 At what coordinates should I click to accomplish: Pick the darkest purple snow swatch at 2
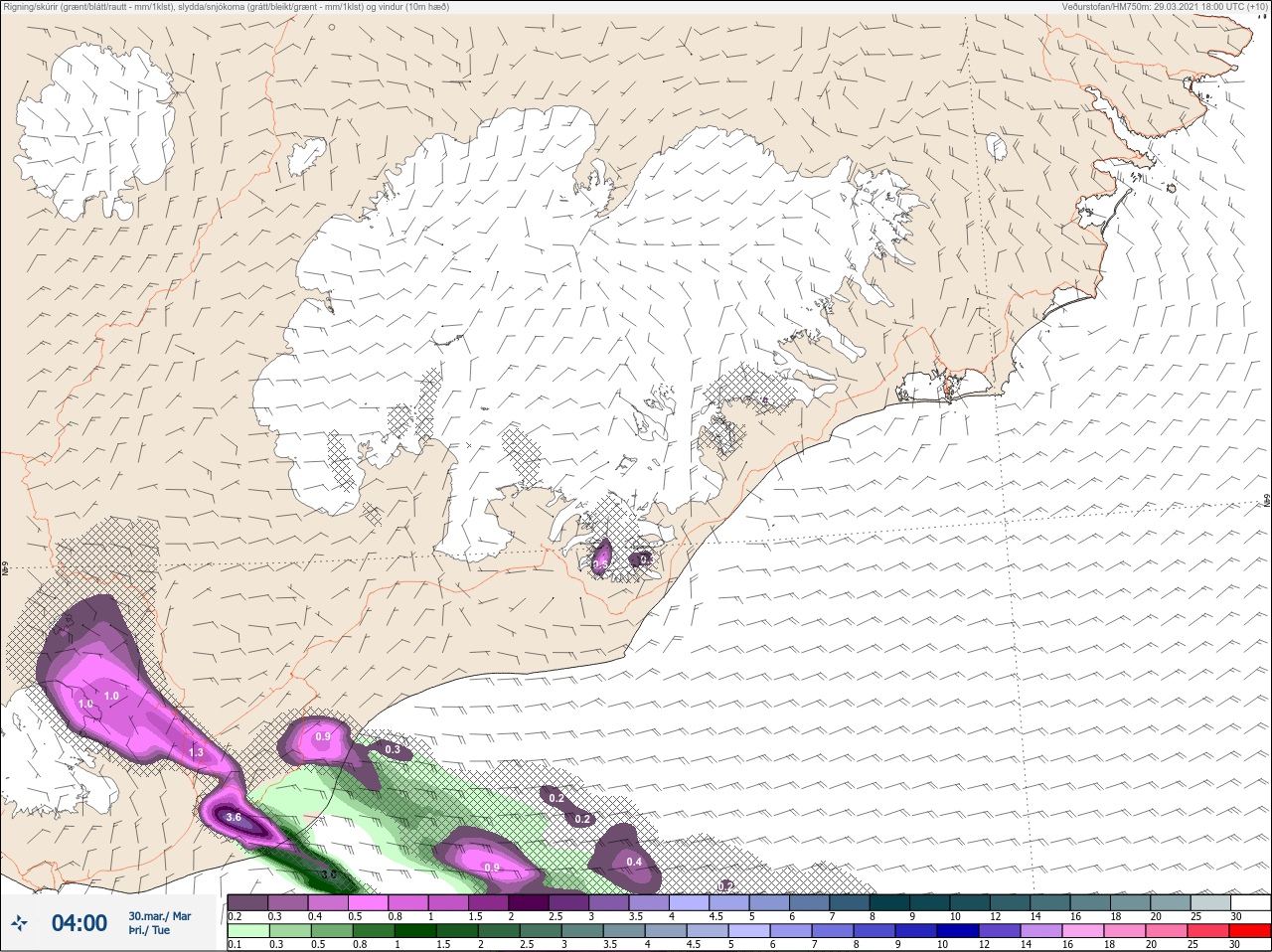point(531,902)
